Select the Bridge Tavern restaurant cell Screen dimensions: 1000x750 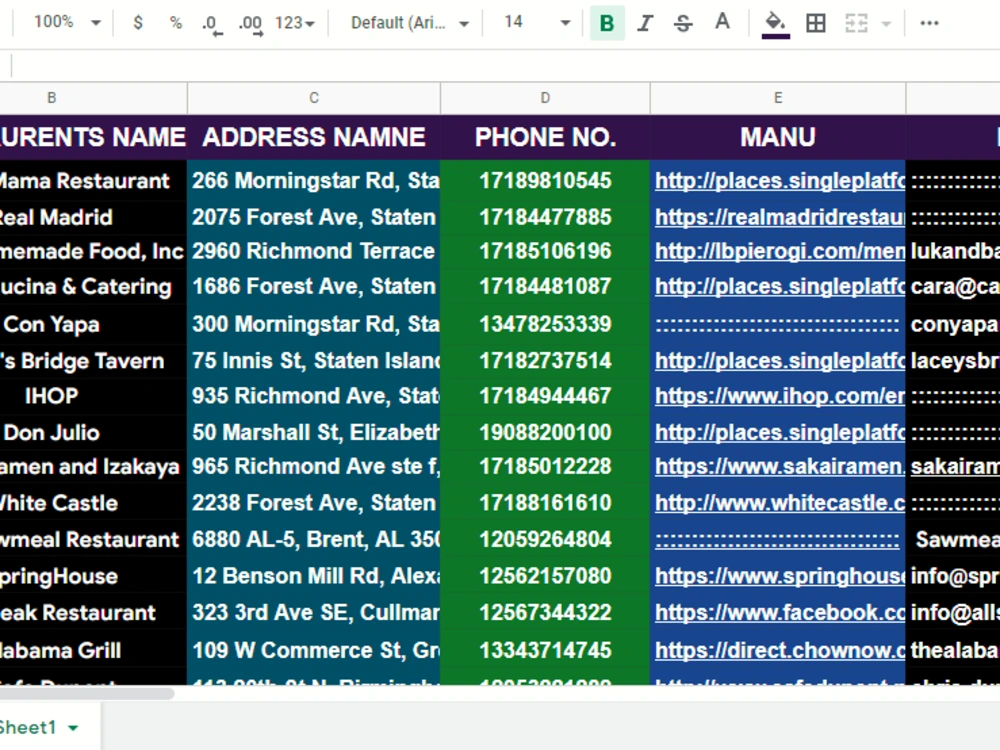[x=93, y=361]
